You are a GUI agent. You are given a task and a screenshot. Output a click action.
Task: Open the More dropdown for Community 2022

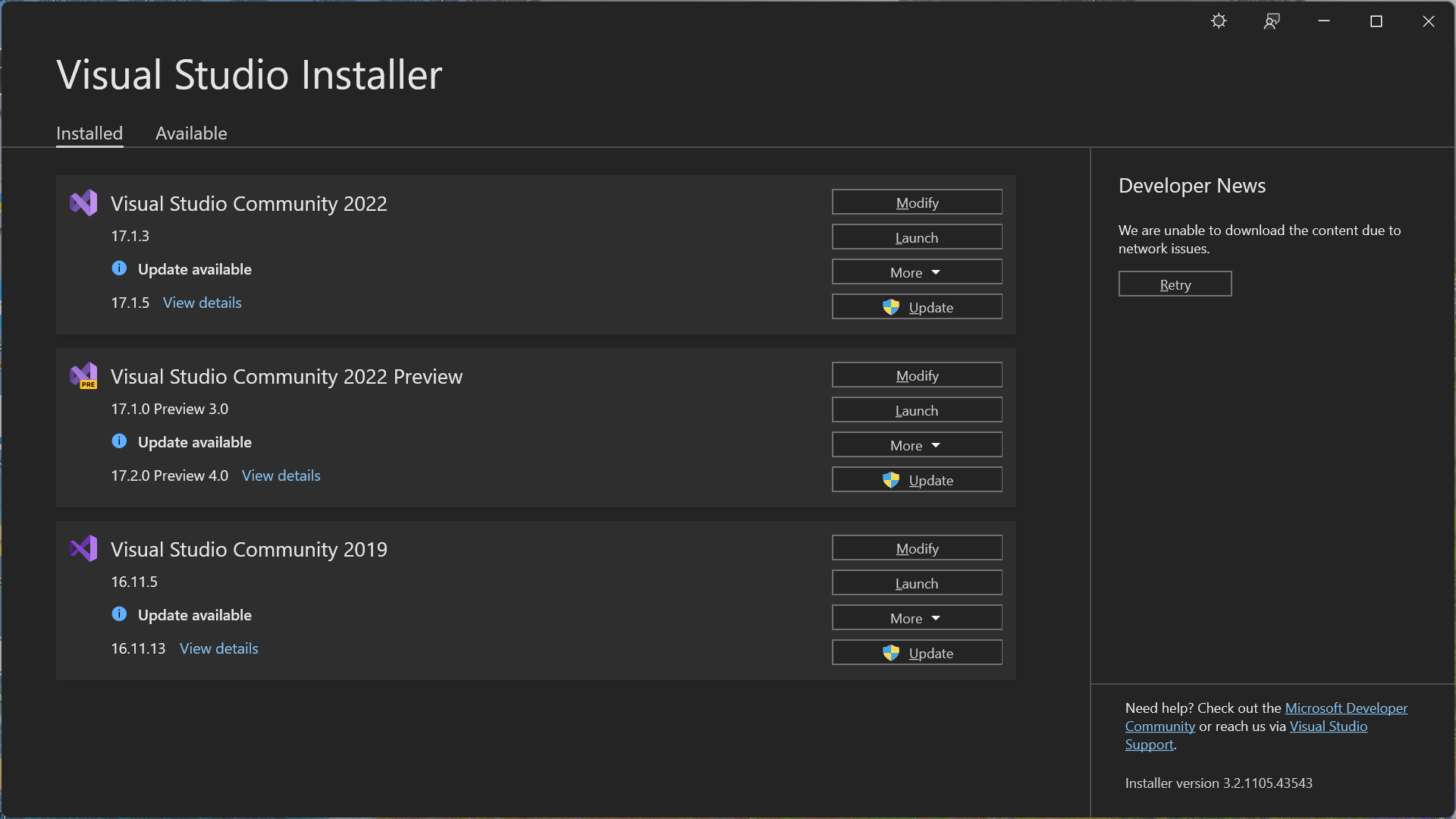coord(916,271)
